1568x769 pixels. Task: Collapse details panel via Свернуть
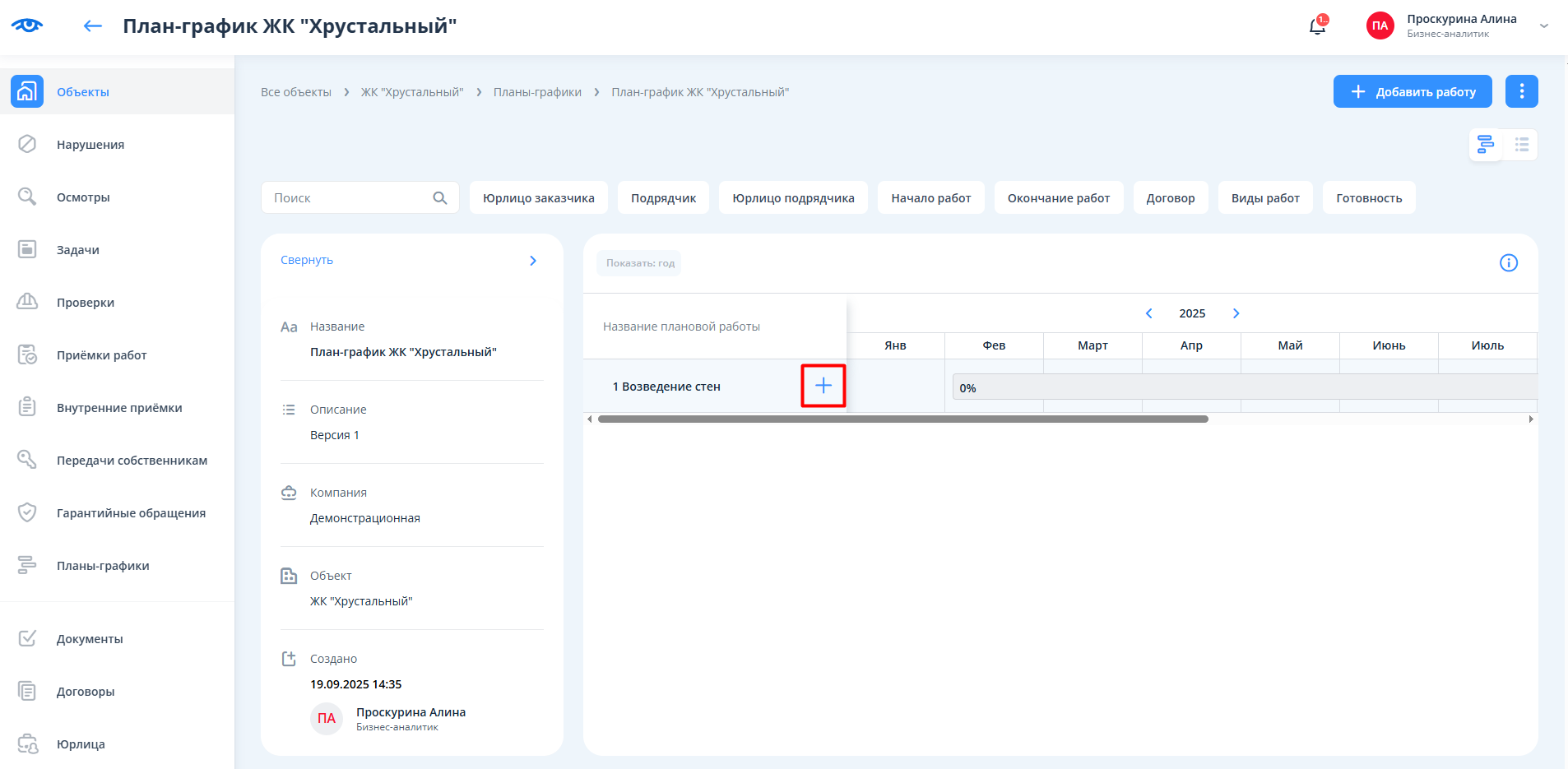tap(307, 260)
